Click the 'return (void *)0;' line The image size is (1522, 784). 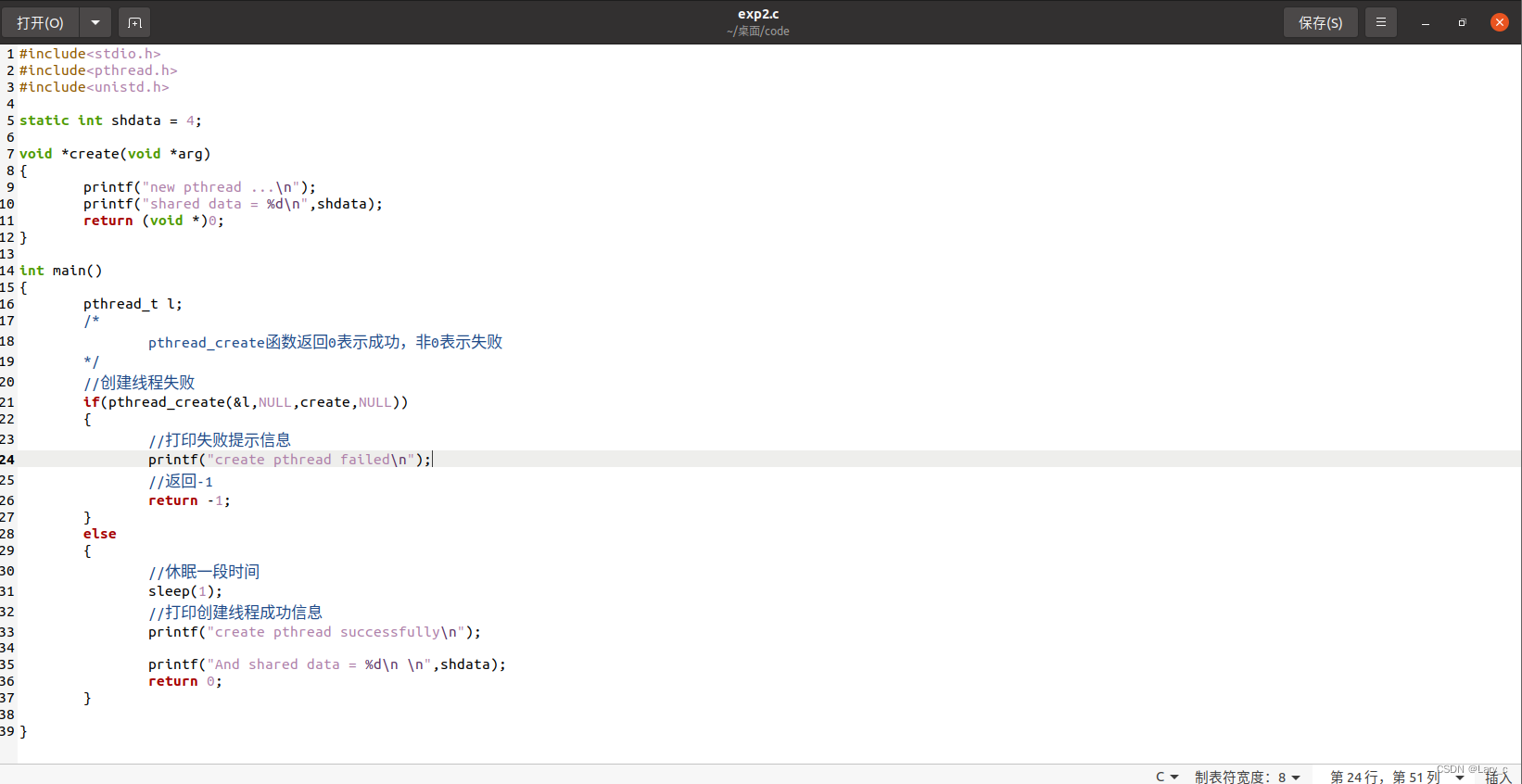click(x=154, y=221)
